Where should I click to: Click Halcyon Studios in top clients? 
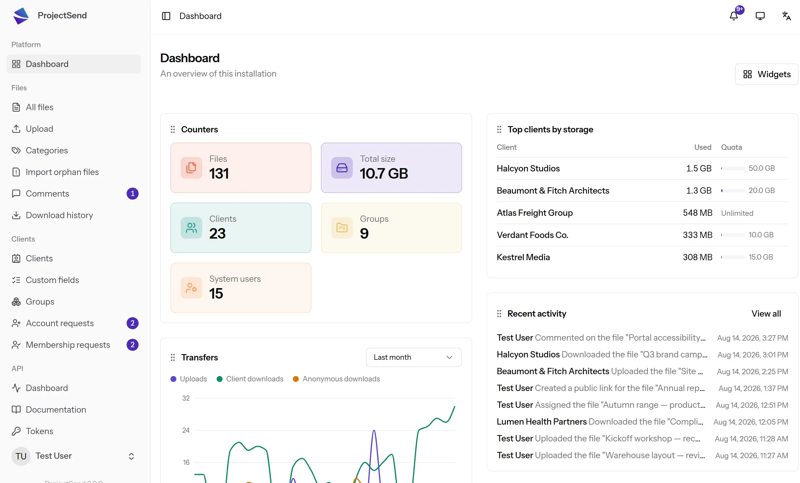528,168
